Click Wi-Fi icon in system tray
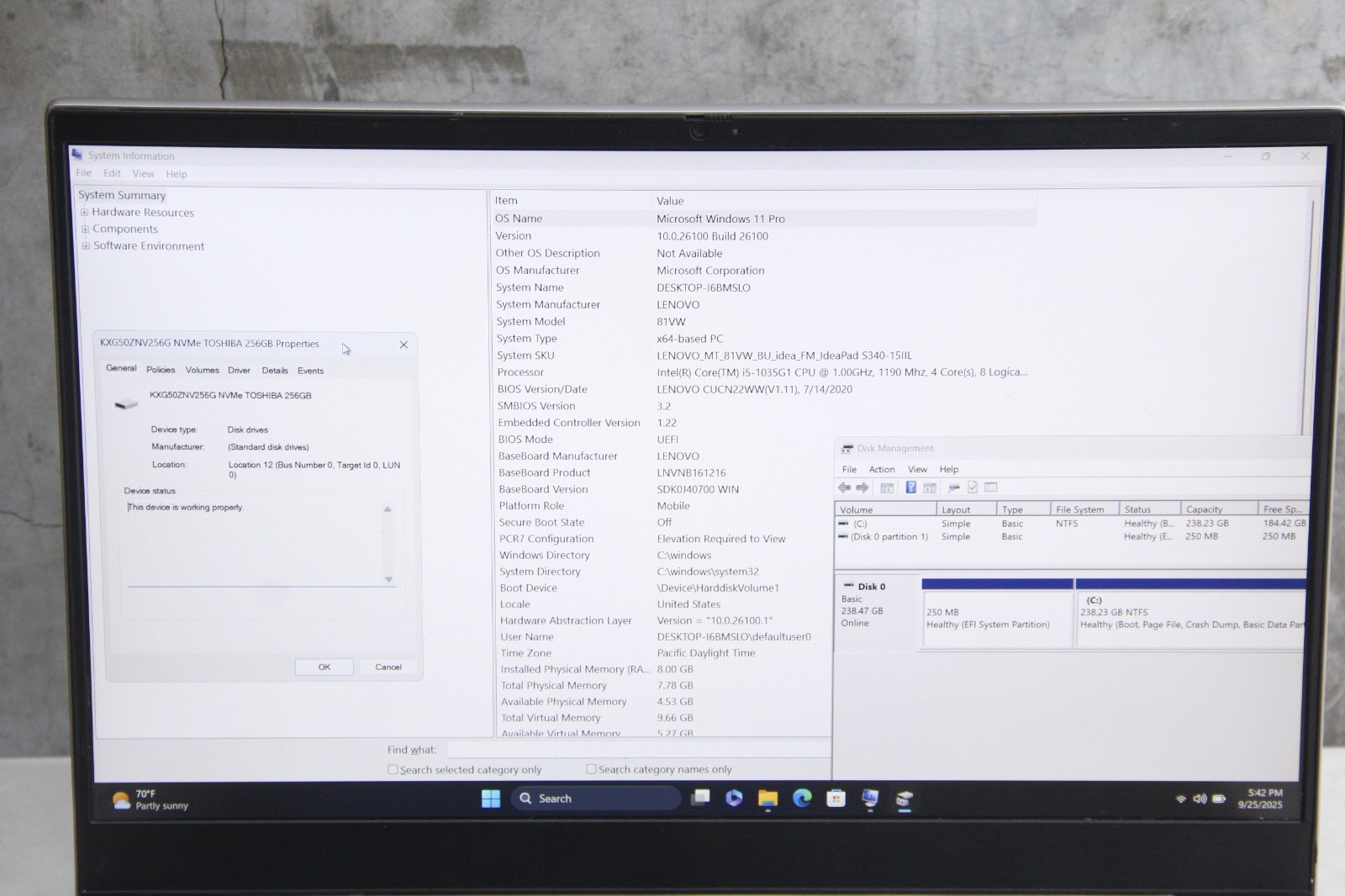The width and height of the screenshot is (1345, 896). click(x=1181, y=798)
